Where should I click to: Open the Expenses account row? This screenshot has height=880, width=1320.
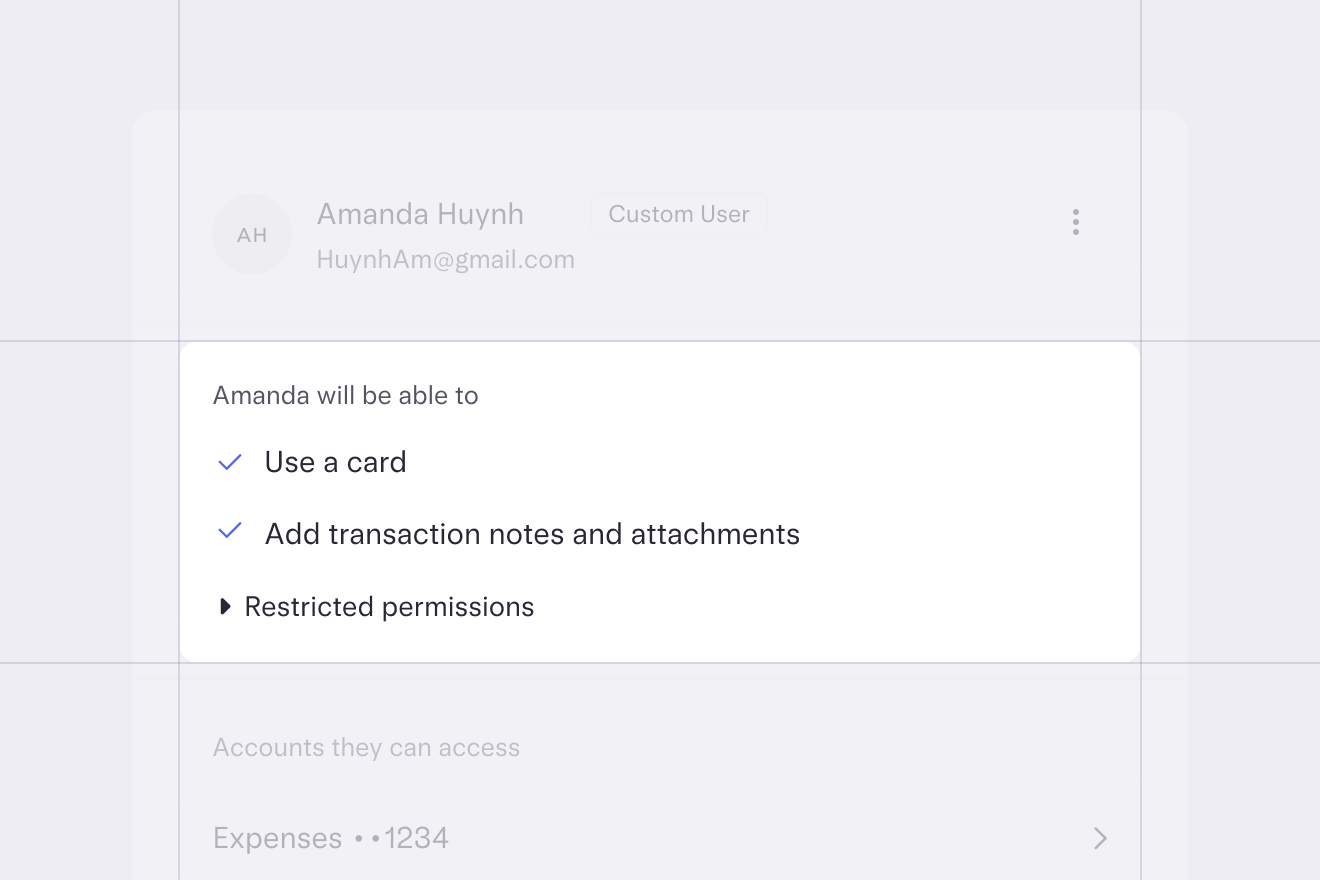coord(280,838)
